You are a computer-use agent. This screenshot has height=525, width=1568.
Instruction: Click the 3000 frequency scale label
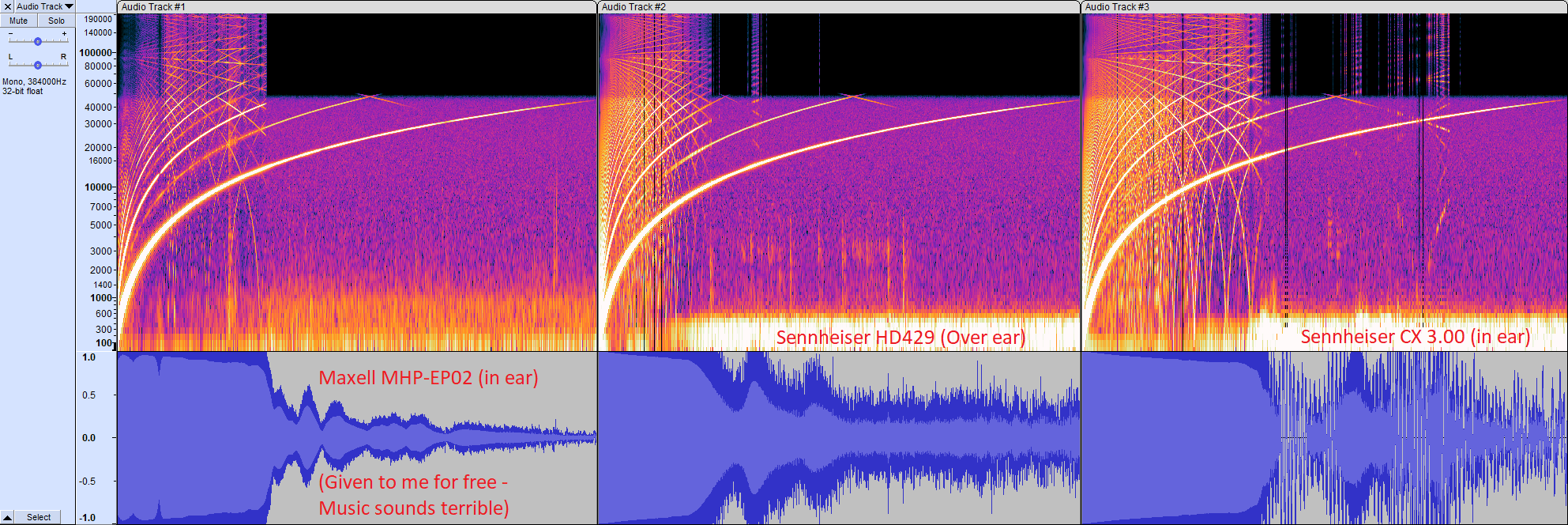(x=101, y=251)
